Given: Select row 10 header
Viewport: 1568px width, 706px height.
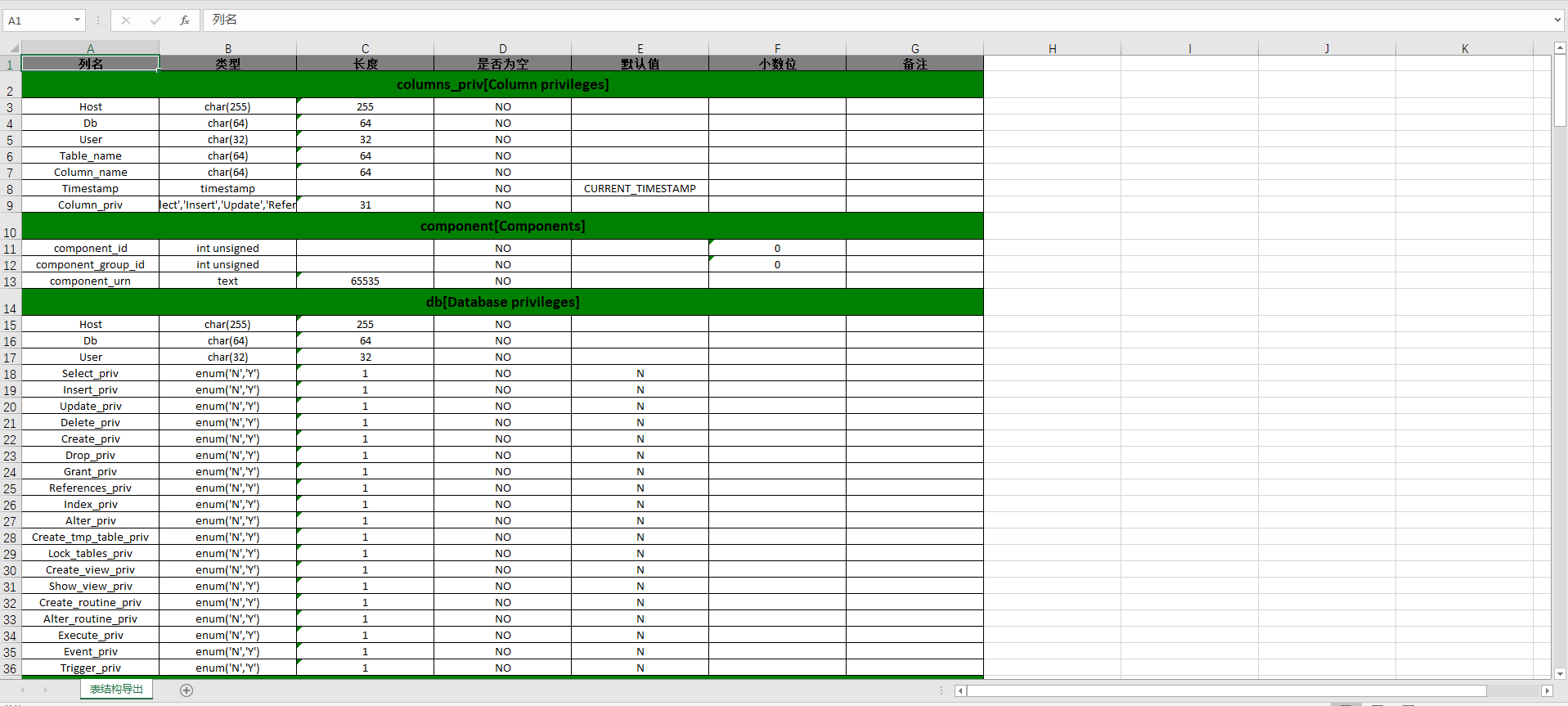Looking at the screenshot, I should click(10, 226).
